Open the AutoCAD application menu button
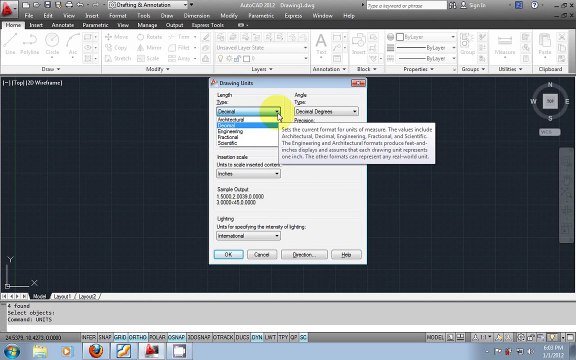This screenshot has width=576, height=360. pyautogui.click(x=8, y=9)
